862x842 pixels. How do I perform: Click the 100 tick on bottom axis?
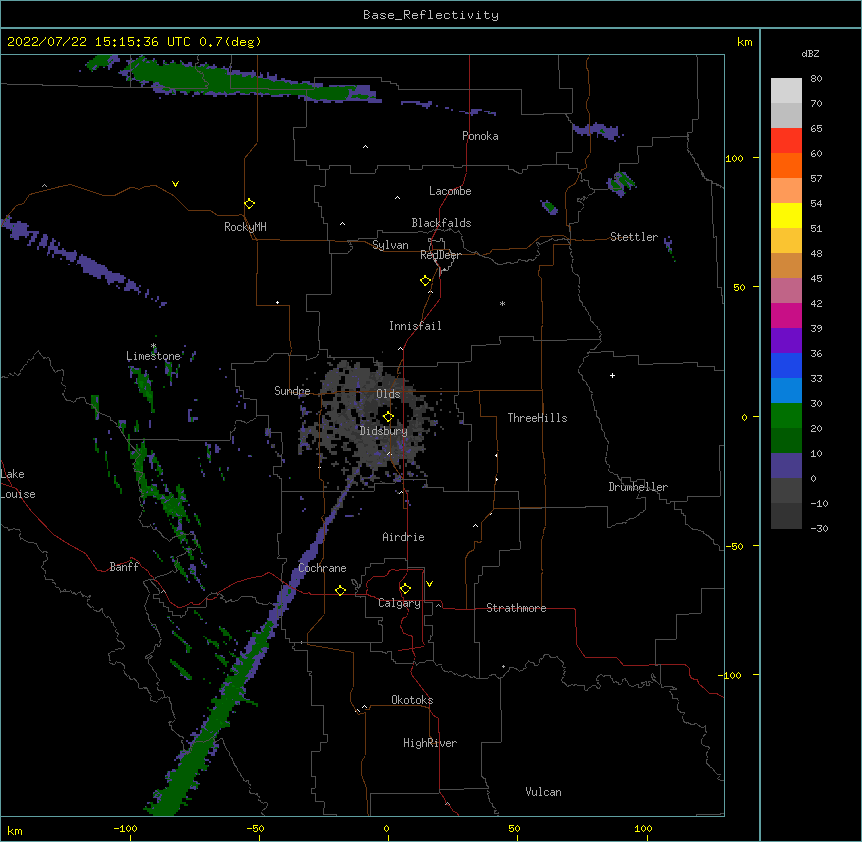[643, 828]
